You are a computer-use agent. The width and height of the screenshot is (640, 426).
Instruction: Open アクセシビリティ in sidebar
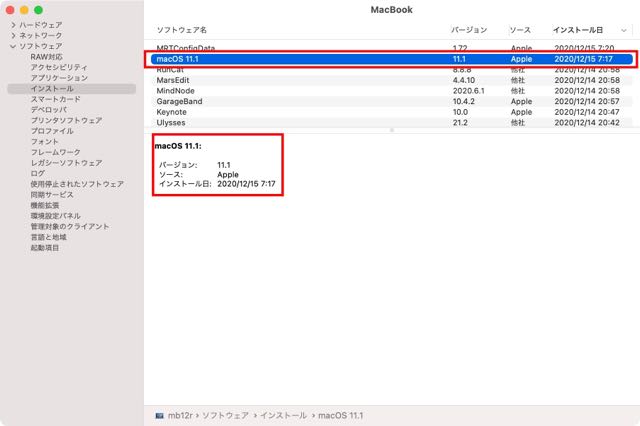pyautogui.click(x=59, y=67)
